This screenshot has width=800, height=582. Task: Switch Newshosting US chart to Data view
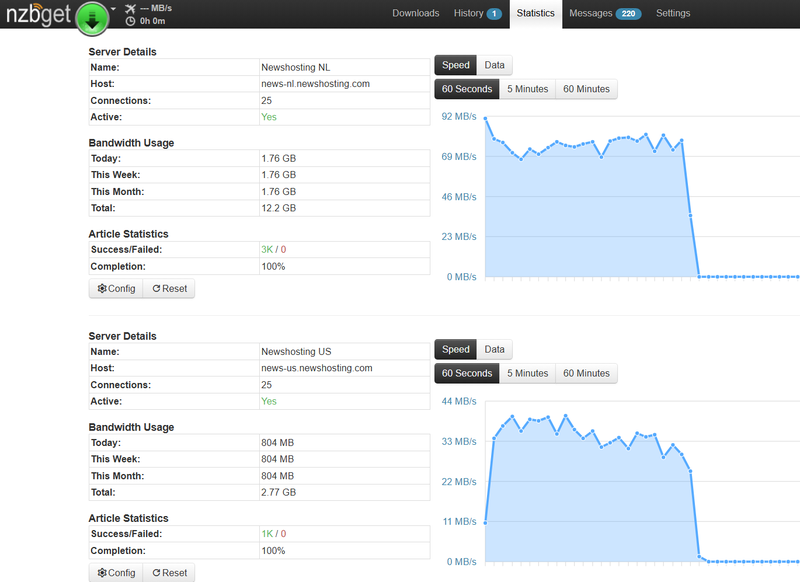(494, 349)
